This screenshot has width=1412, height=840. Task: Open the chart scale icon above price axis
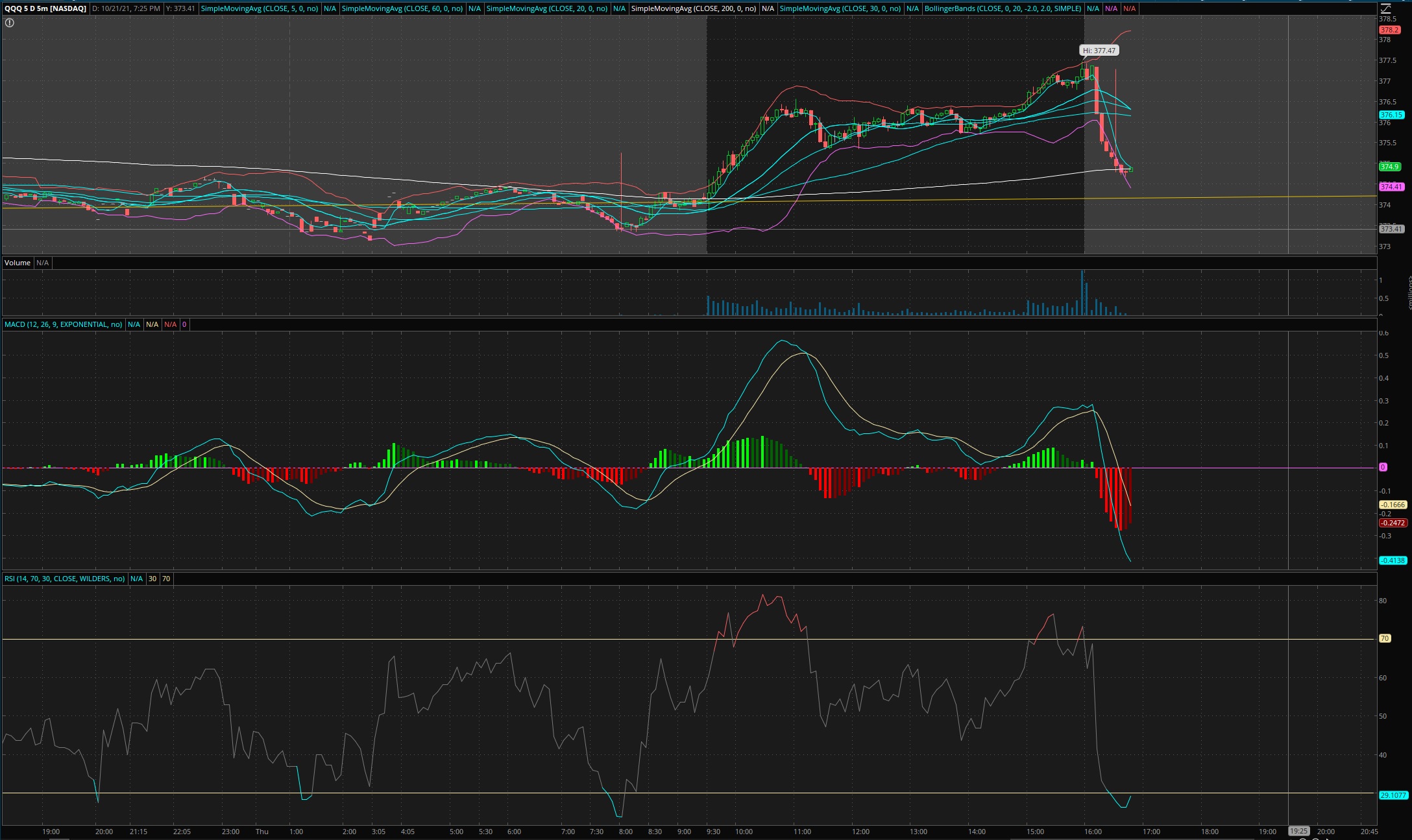[x=1385, y=8]
